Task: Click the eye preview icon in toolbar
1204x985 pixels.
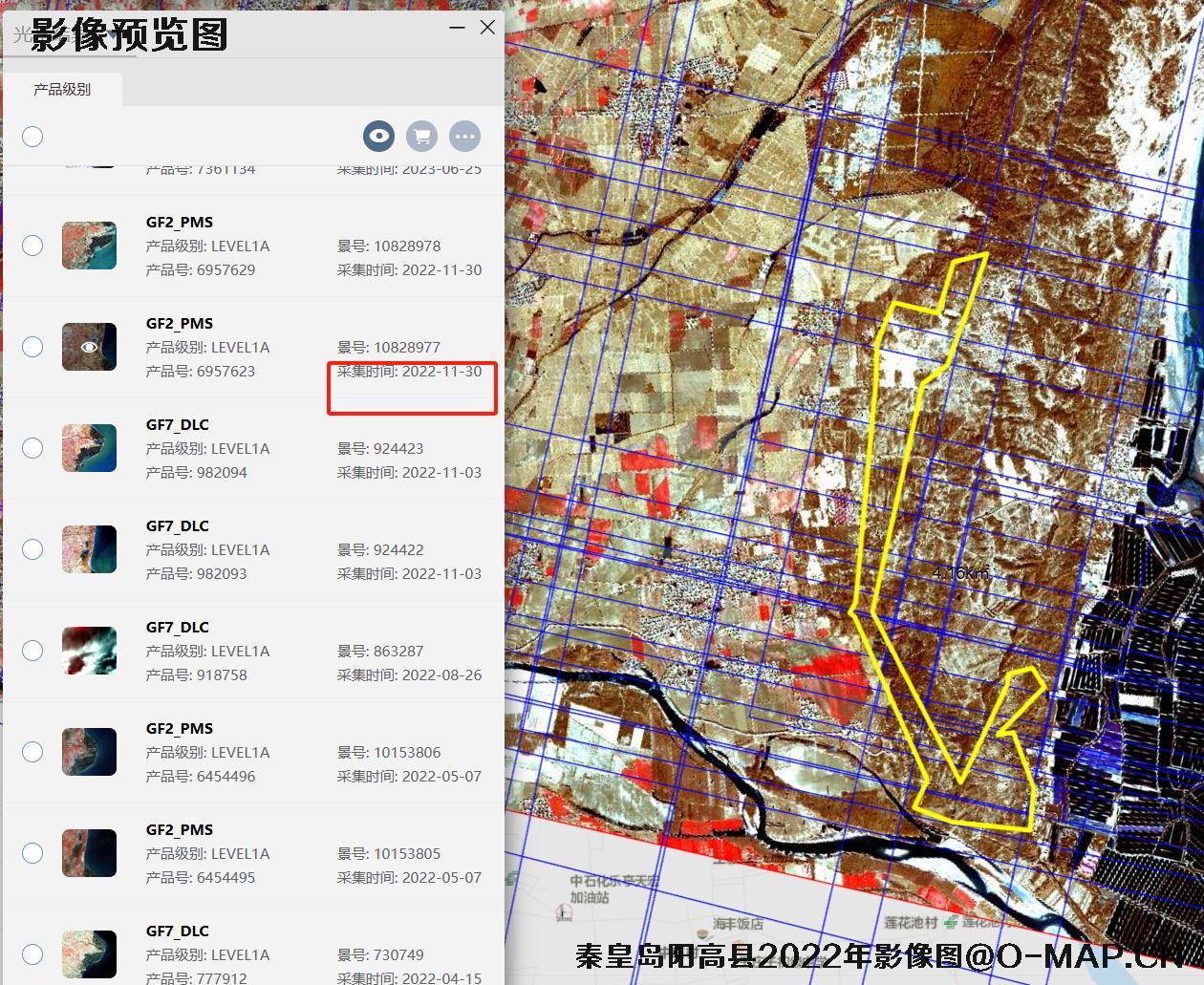Action: [x=379, y=136]
